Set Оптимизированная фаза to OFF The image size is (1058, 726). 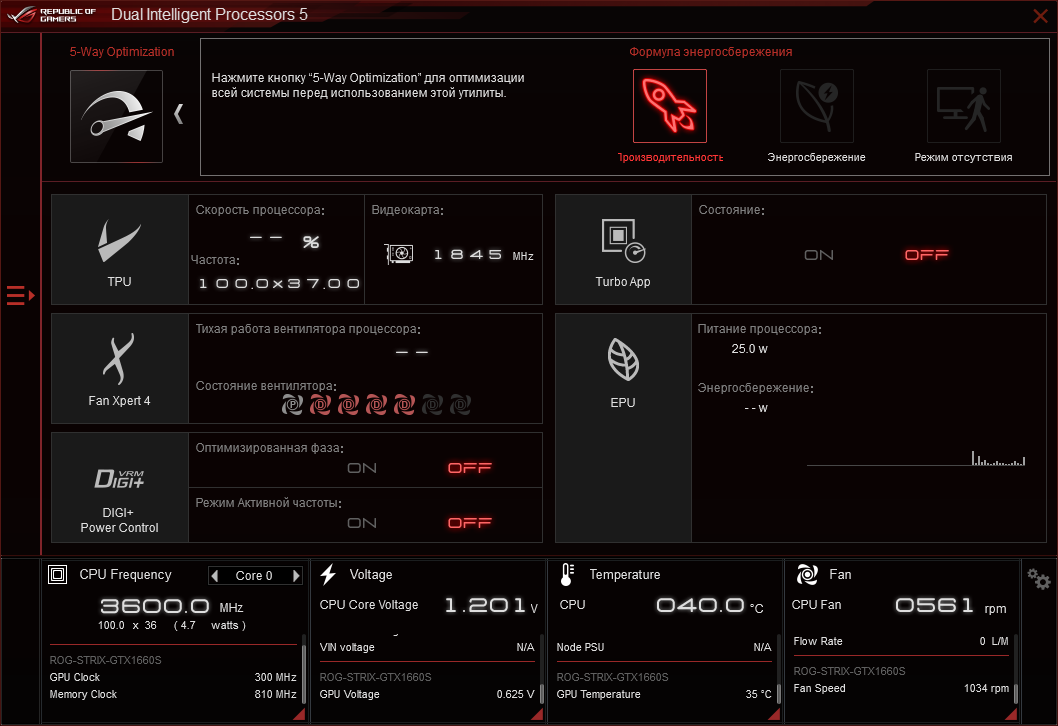470,468
